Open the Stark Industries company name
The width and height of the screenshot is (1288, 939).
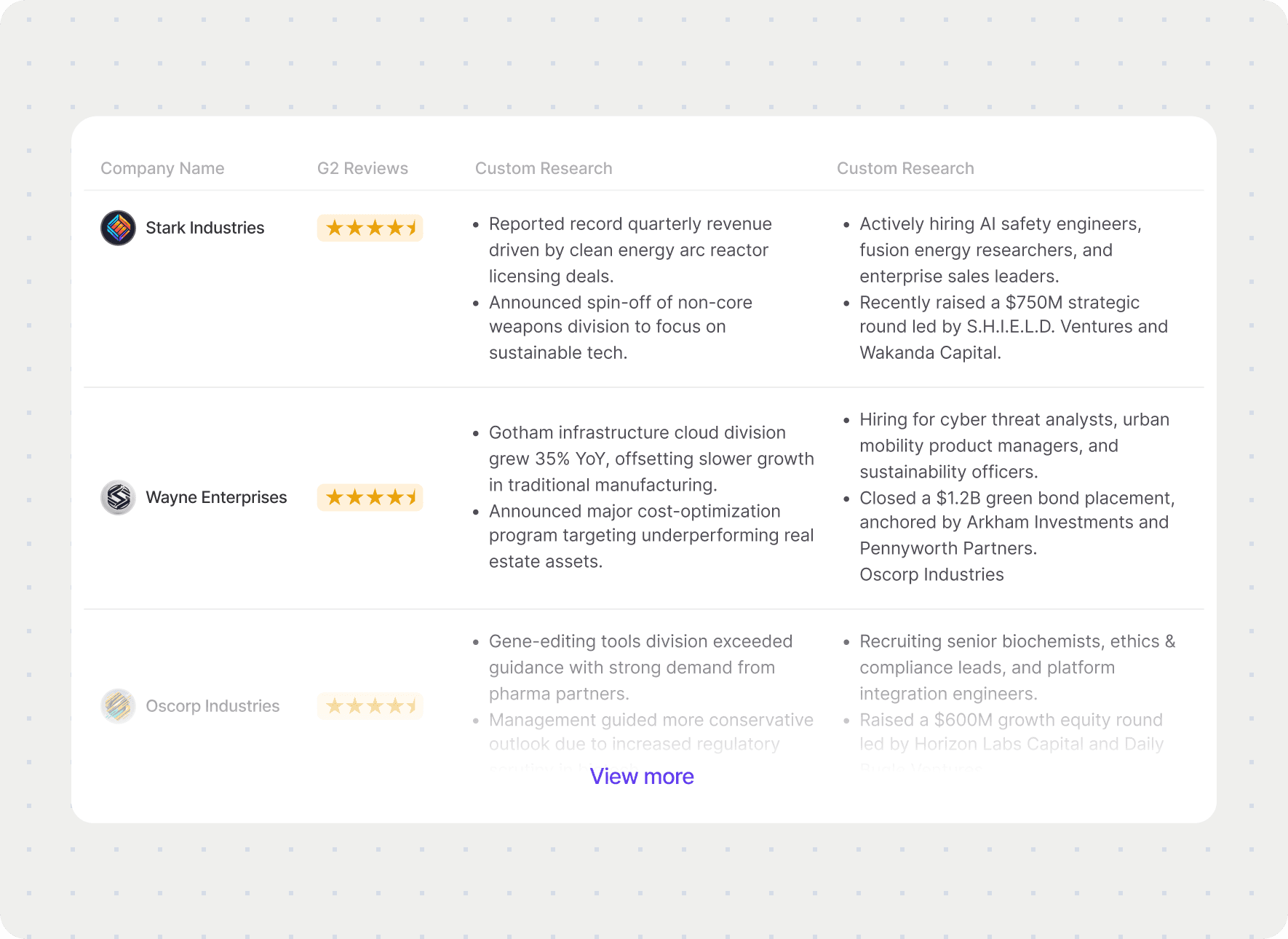[205, 228]
